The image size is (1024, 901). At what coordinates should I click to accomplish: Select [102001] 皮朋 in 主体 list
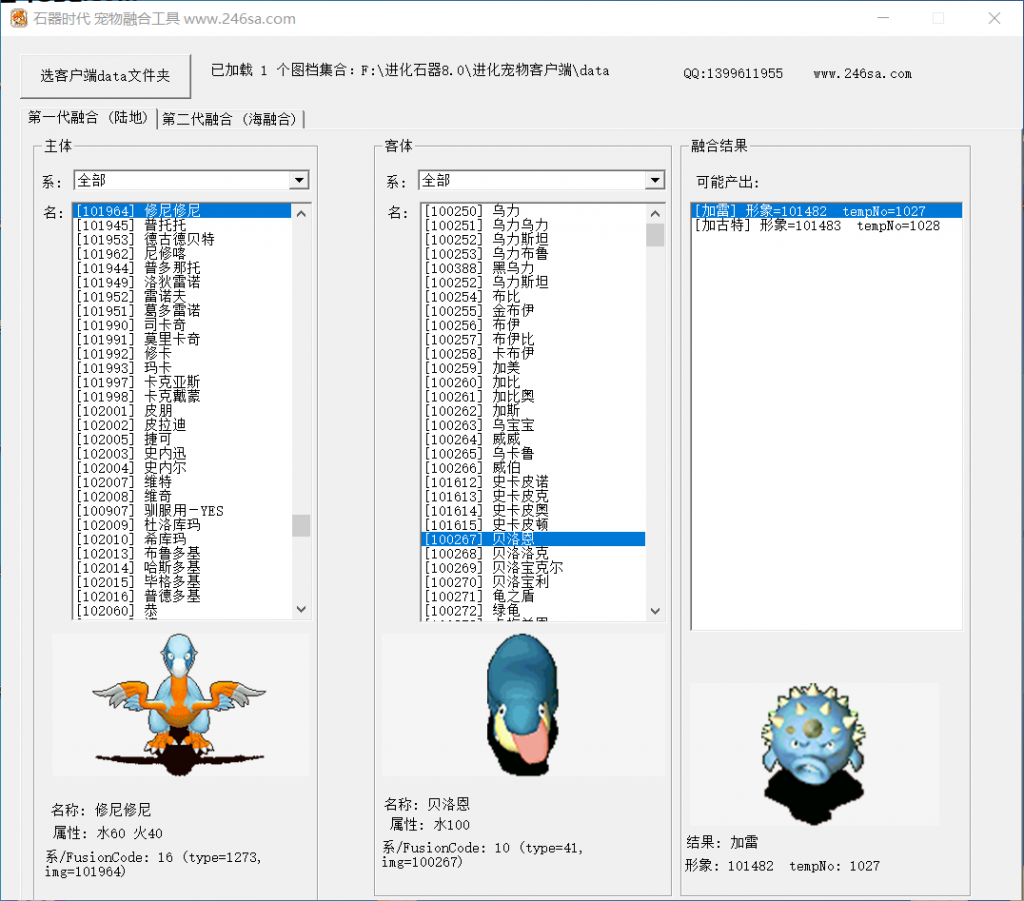[182, 411]
